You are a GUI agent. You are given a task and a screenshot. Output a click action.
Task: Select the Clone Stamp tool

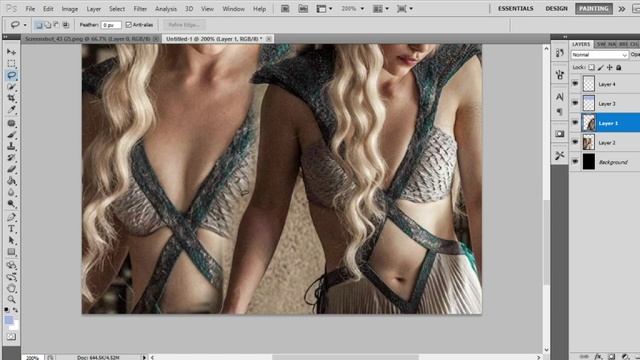point(11,146)
